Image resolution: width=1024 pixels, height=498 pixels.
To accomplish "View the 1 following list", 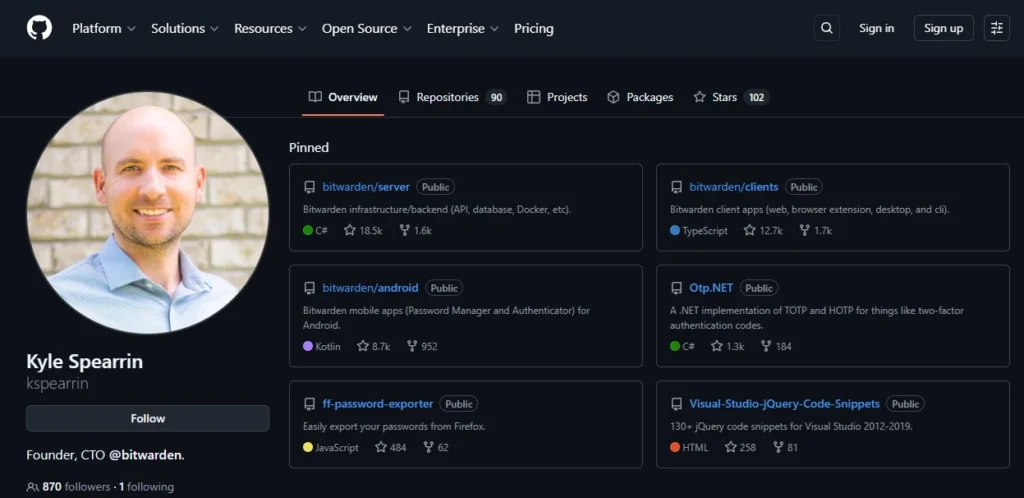I will click(x=146, y=487).
